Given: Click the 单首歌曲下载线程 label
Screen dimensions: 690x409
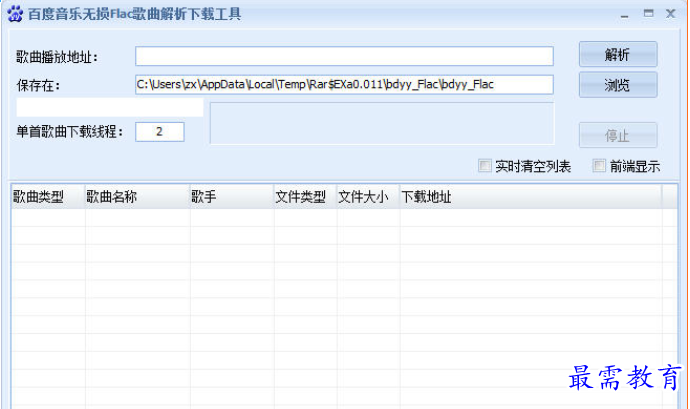Looking at the screenshot, I should click(x=70, y=132).
